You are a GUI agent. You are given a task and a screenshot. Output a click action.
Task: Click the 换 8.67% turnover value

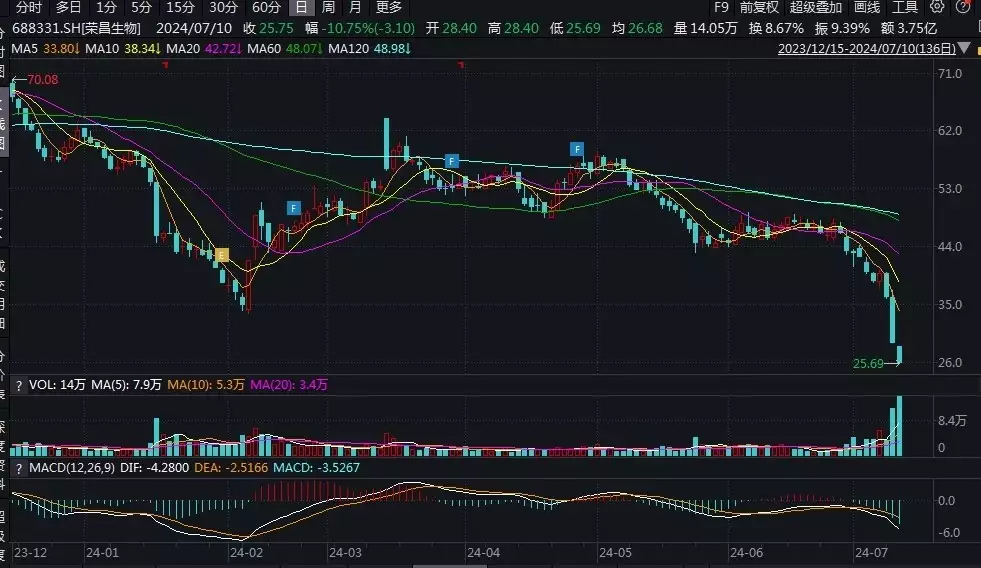(x=776, y=28)
